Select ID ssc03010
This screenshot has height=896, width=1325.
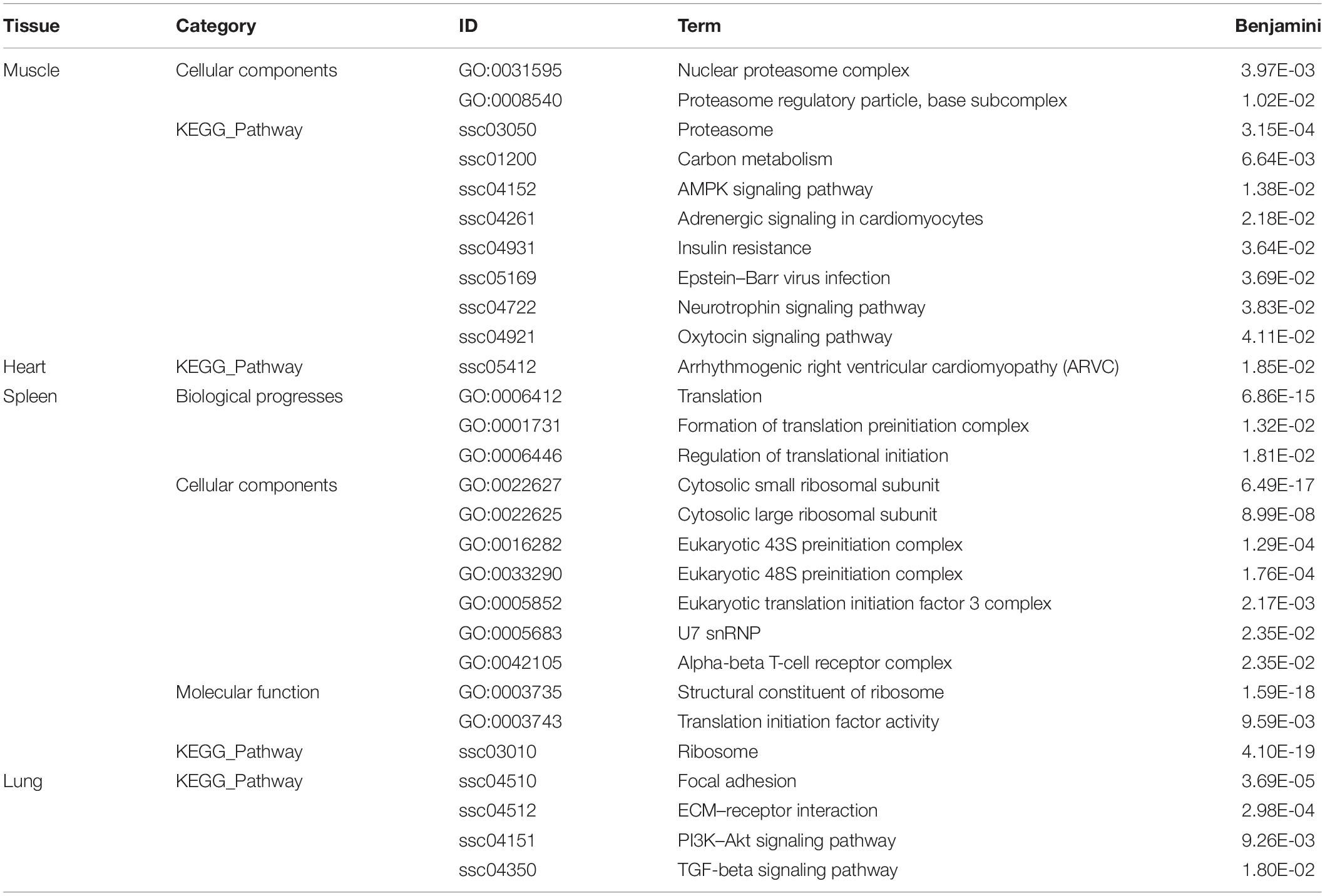[x=498, y=751]
